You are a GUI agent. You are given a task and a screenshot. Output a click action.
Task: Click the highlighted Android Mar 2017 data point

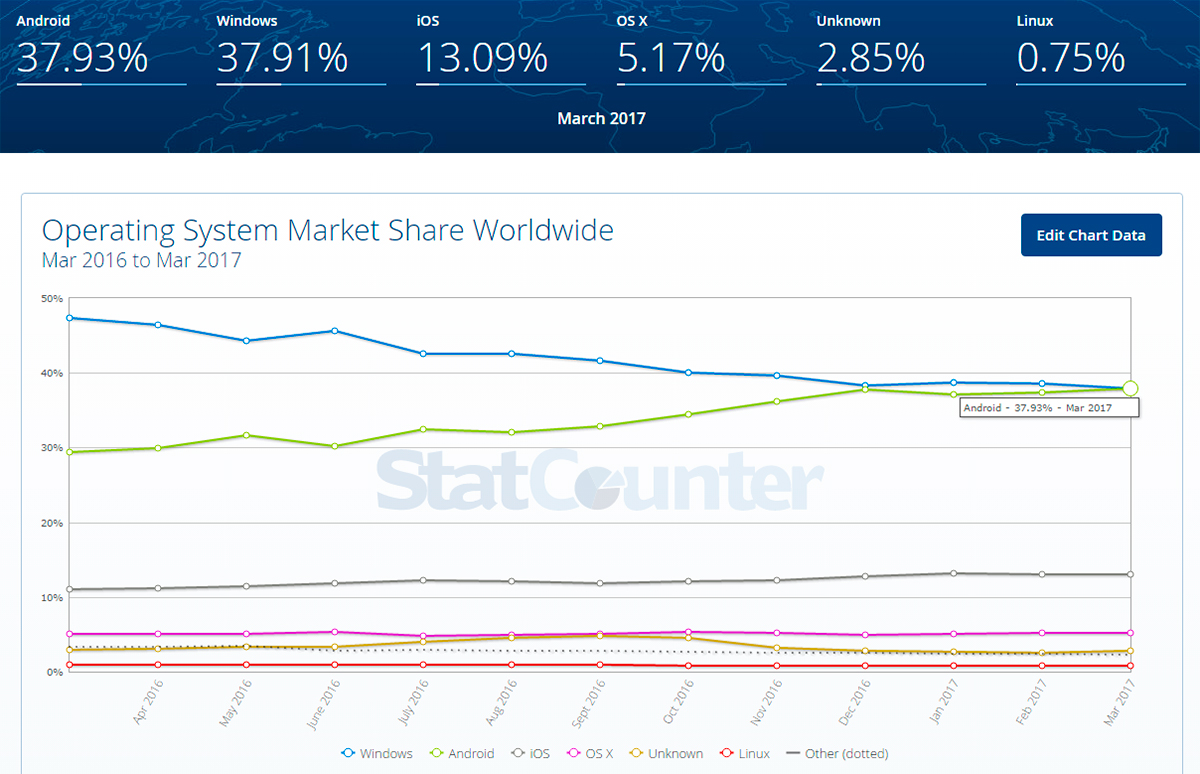[x=1130, y=388]
